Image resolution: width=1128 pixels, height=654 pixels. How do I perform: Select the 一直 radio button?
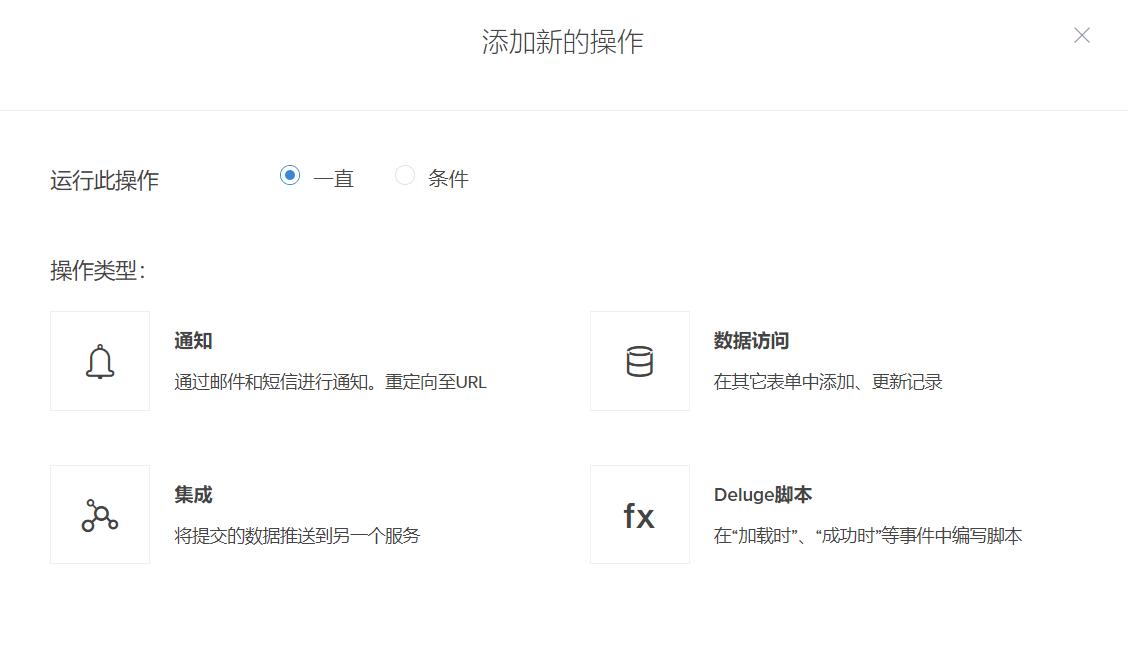290,176
